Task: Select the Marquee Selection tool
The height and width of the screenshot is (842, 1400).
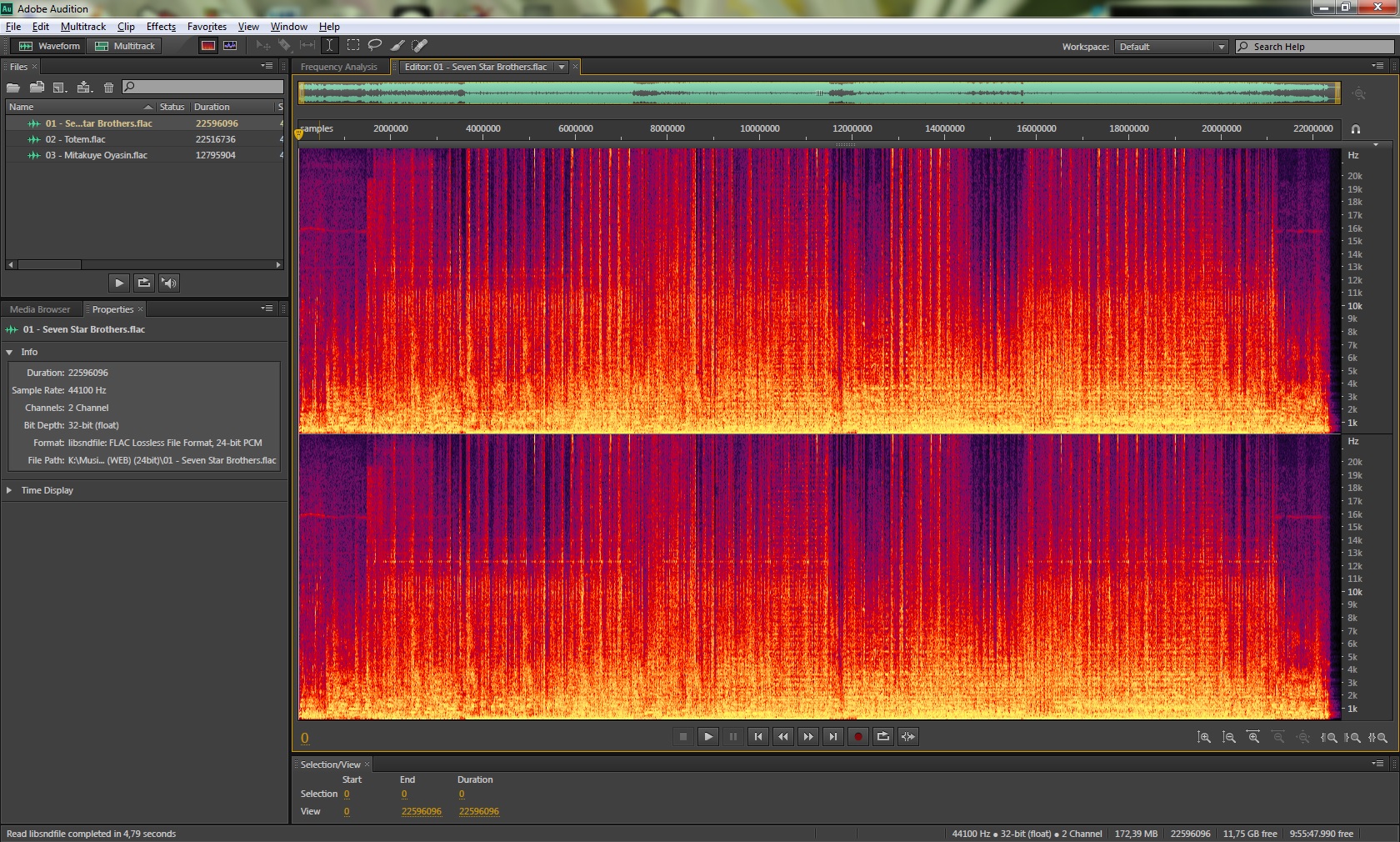Action: coord(353,46)
